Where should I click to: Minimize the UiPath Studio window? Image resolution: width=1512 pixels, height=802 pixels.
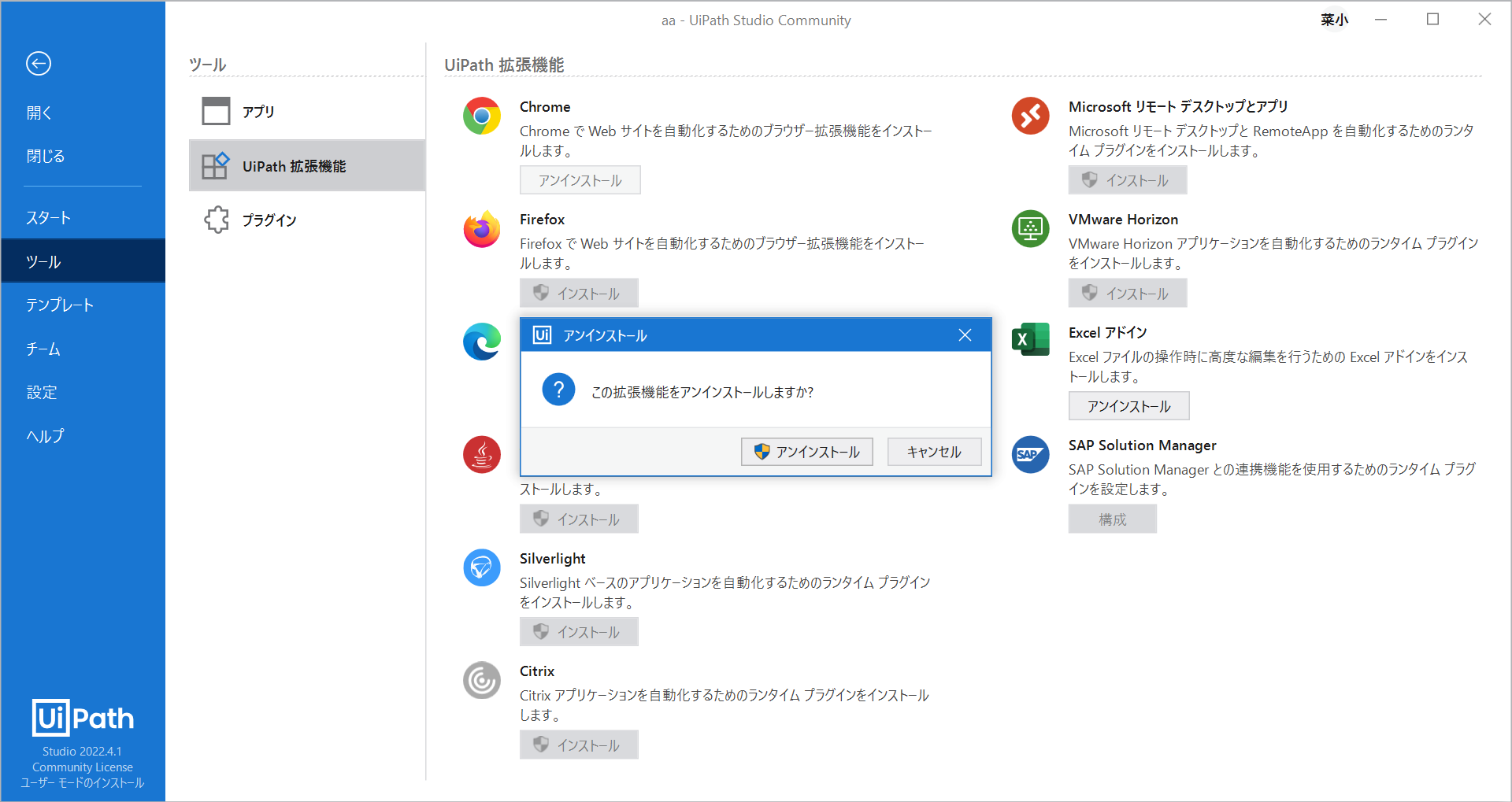point(1380,20)
